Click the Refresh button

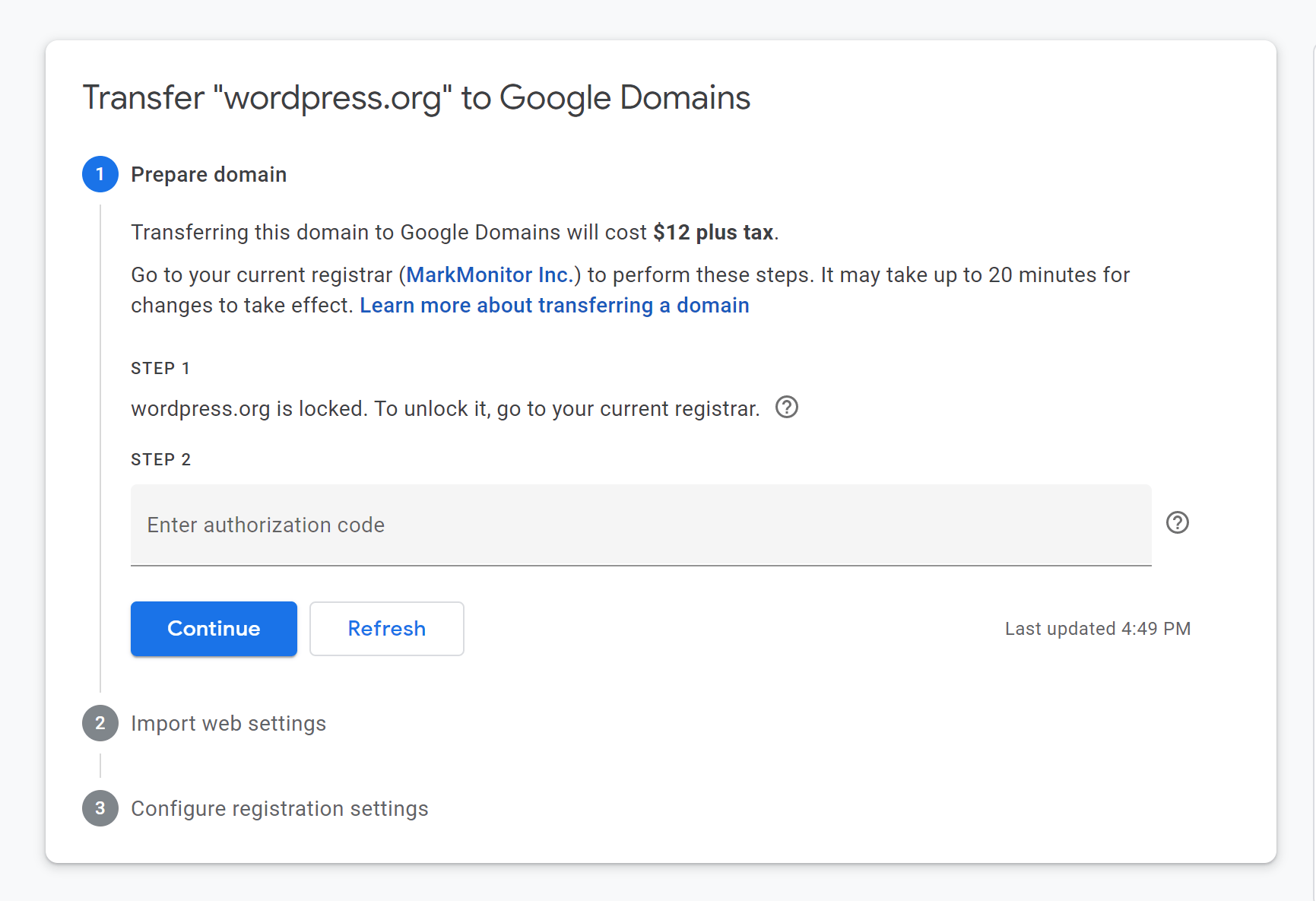point(386,629)
